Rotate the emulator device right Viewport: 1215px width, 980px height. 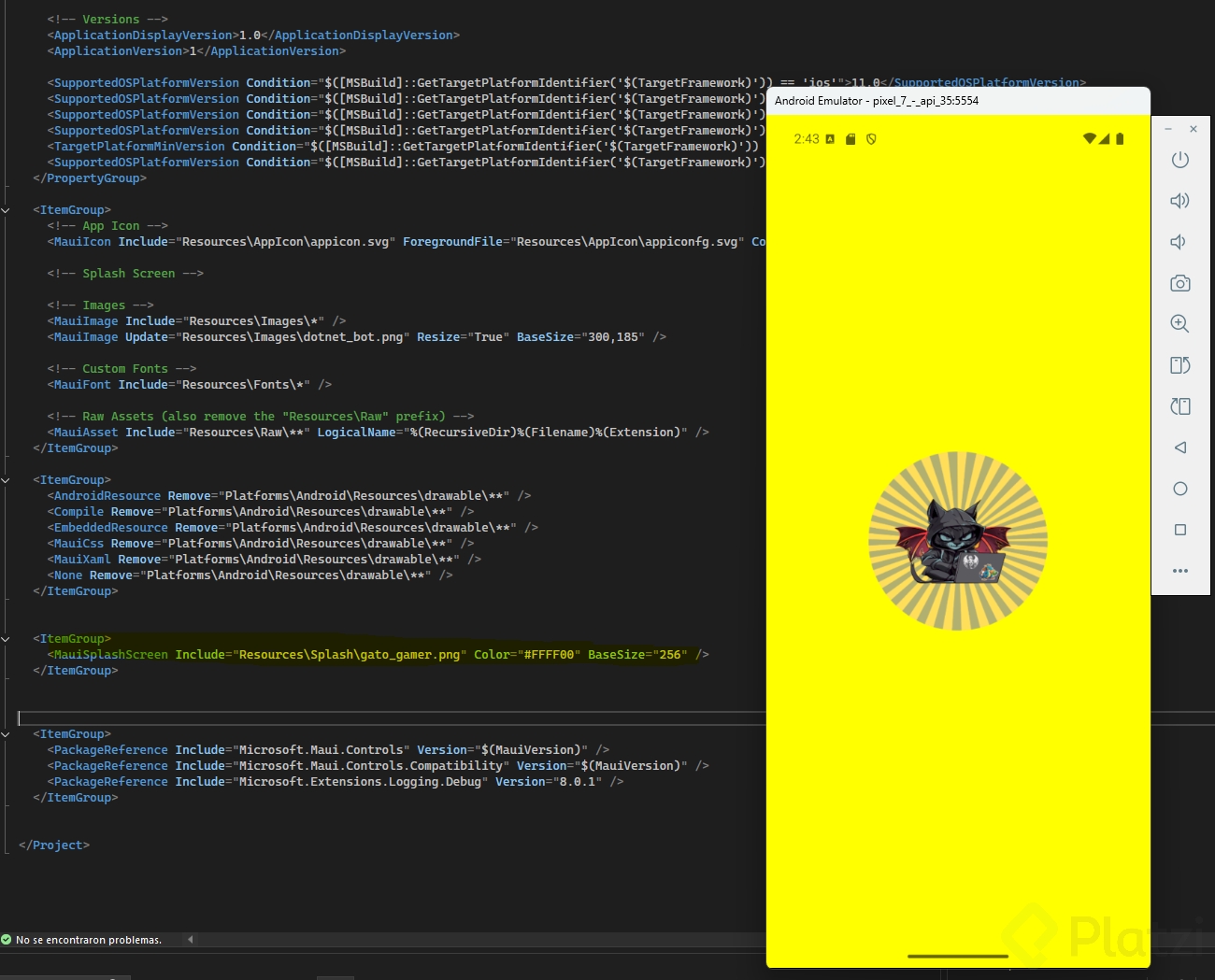click(1179, 406)
